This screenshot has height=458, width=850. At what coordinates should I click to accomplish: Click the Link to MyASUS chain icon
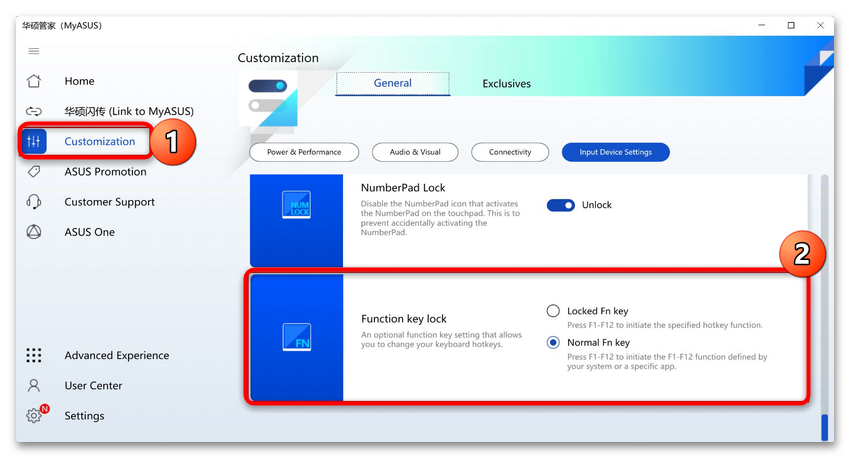[x=34, y=111]
